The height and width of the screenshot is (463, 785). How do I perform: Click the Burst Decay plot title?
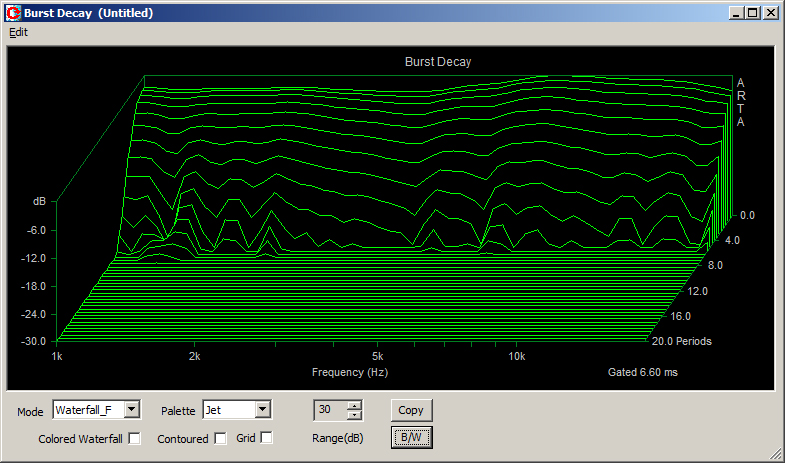pyautogui.click(x=437, y=62)
